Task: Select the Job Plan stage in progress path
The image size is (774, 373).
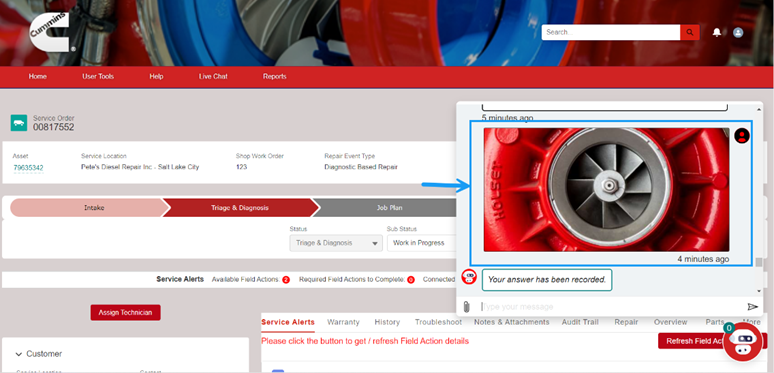Action: point(389,208)
